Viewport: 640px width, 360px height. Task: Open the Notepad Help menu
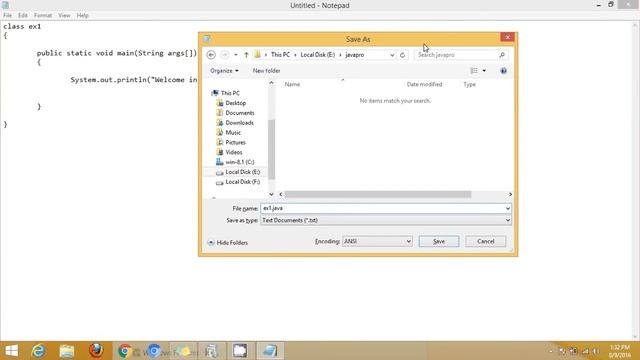click(x=82, y=15)
